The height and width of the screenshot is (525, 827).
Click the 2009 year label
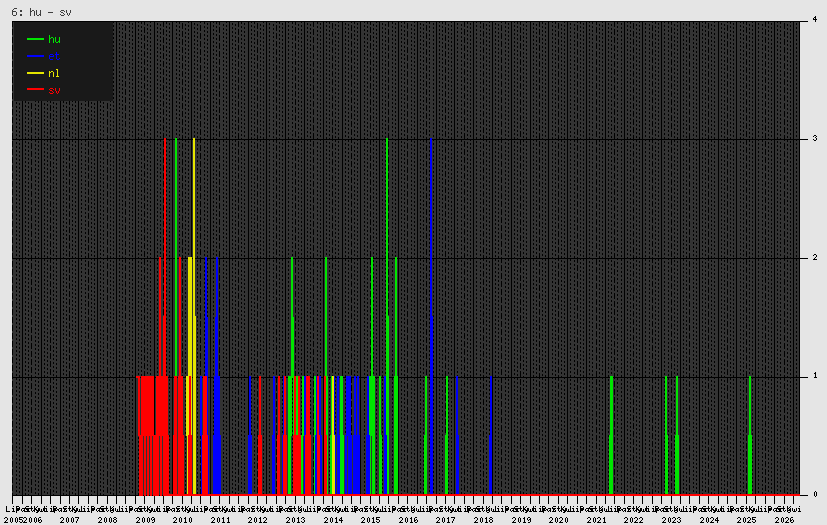point(146,520)
